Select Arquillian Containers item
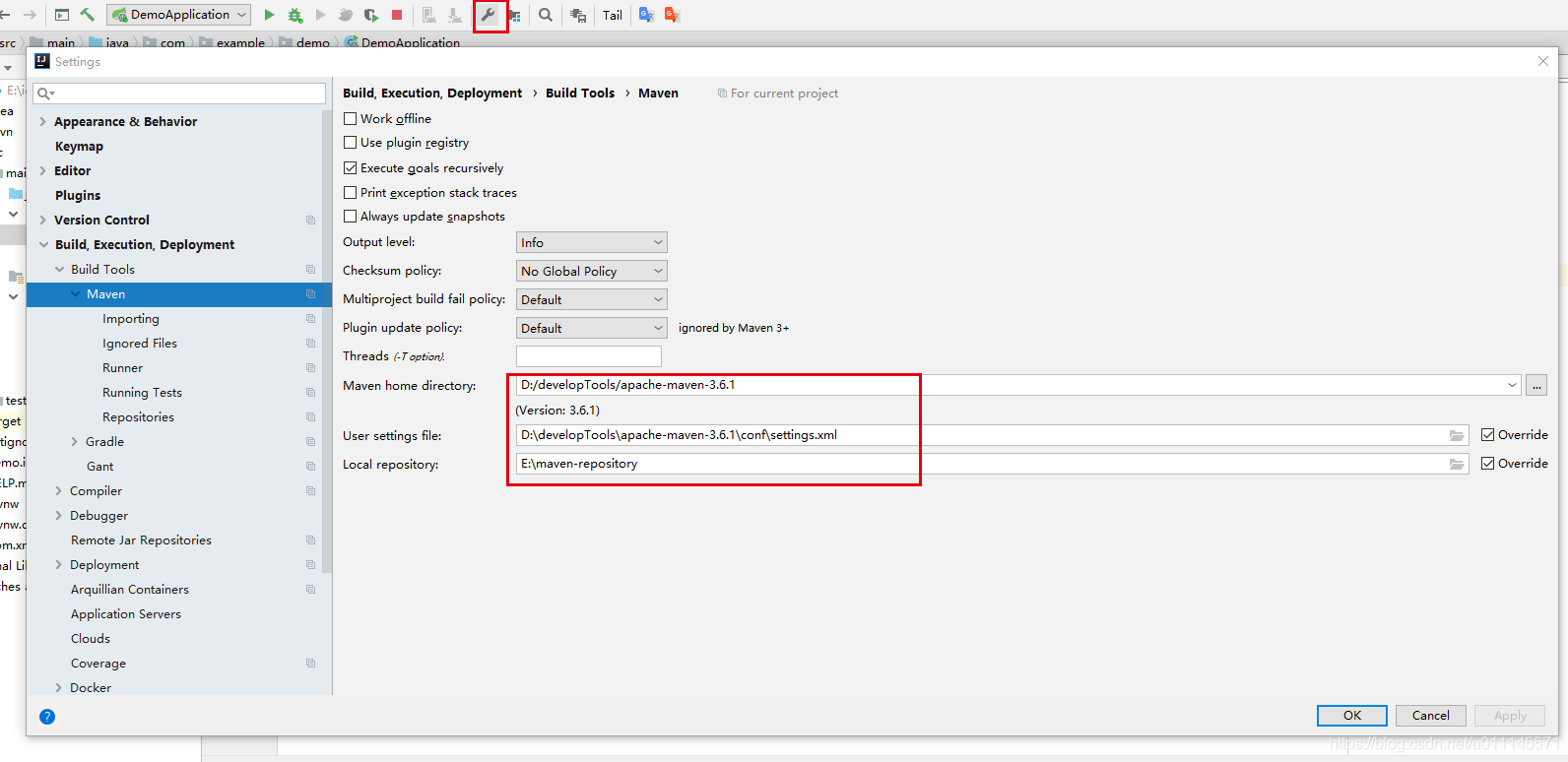The image size is (1568, 762). pyautogui.click(x=129, y=590)
